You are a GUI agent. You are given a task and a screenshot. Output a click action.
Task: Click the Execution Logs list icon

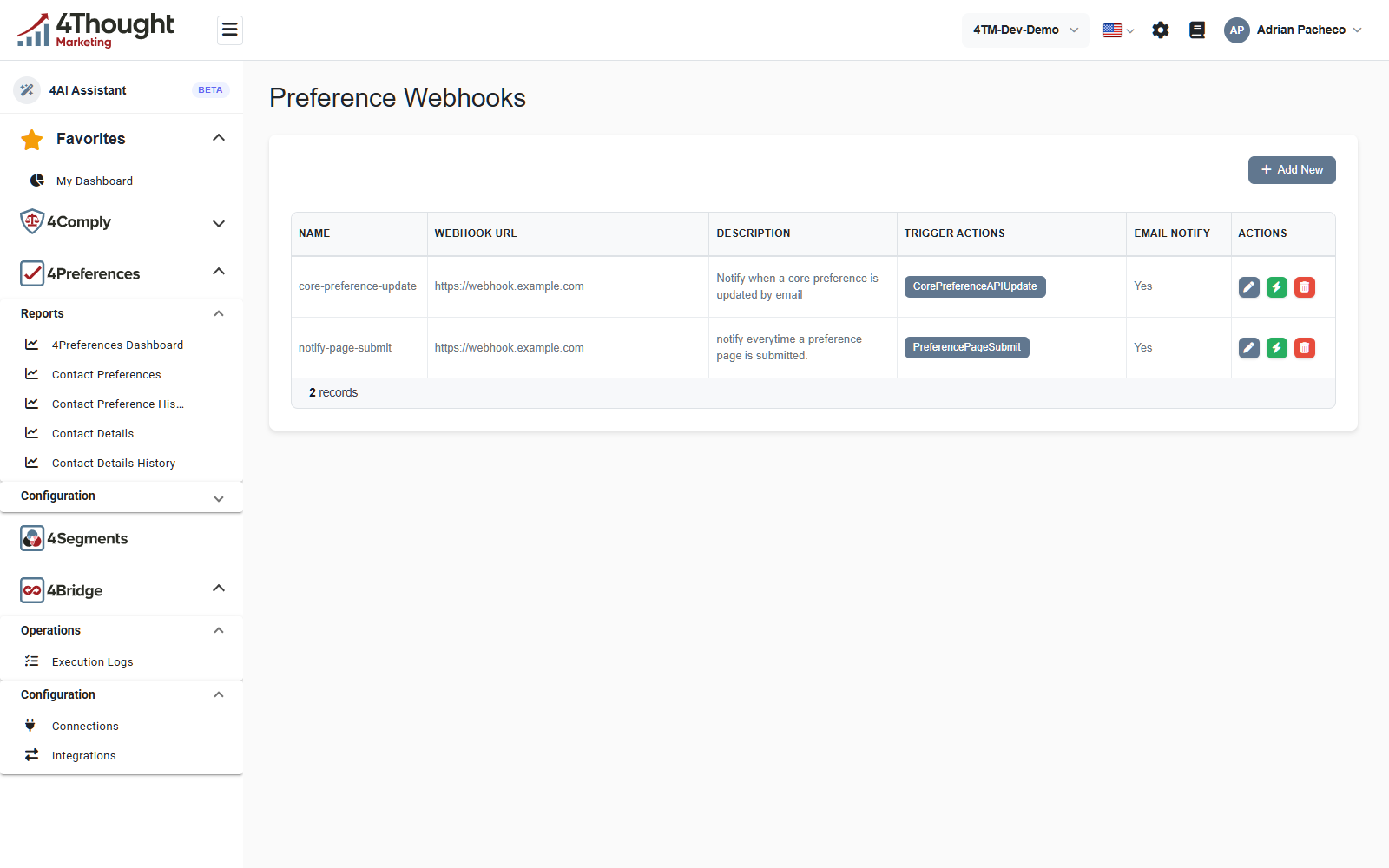[x=32, y=661]
